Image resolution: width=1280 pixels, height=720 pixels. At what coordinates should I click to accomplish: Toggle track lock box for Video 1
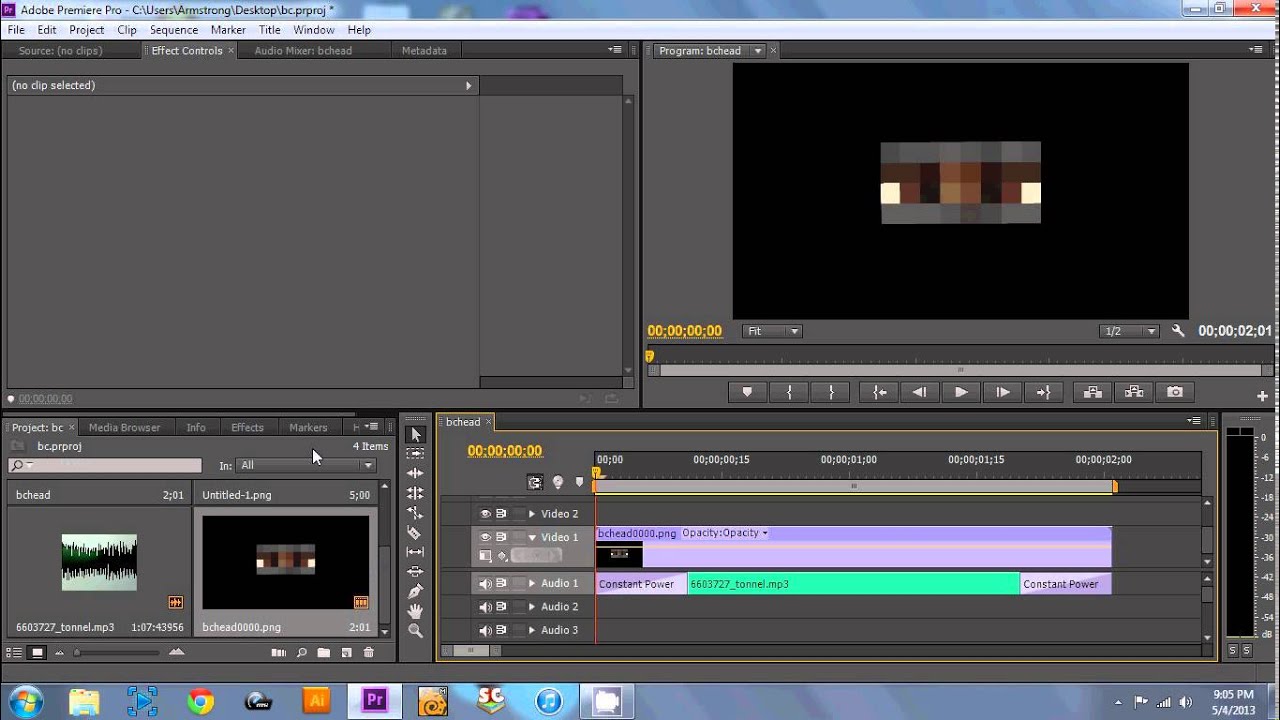pos(518,537)
